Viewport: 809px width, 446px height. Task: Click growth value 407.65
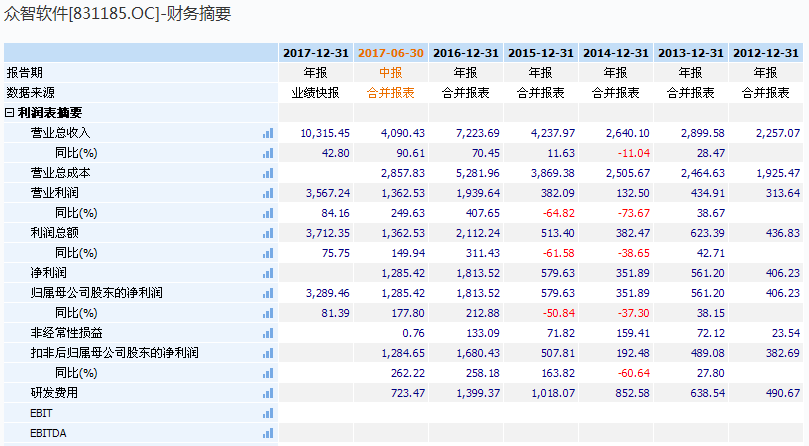click(x=483, y=213)
